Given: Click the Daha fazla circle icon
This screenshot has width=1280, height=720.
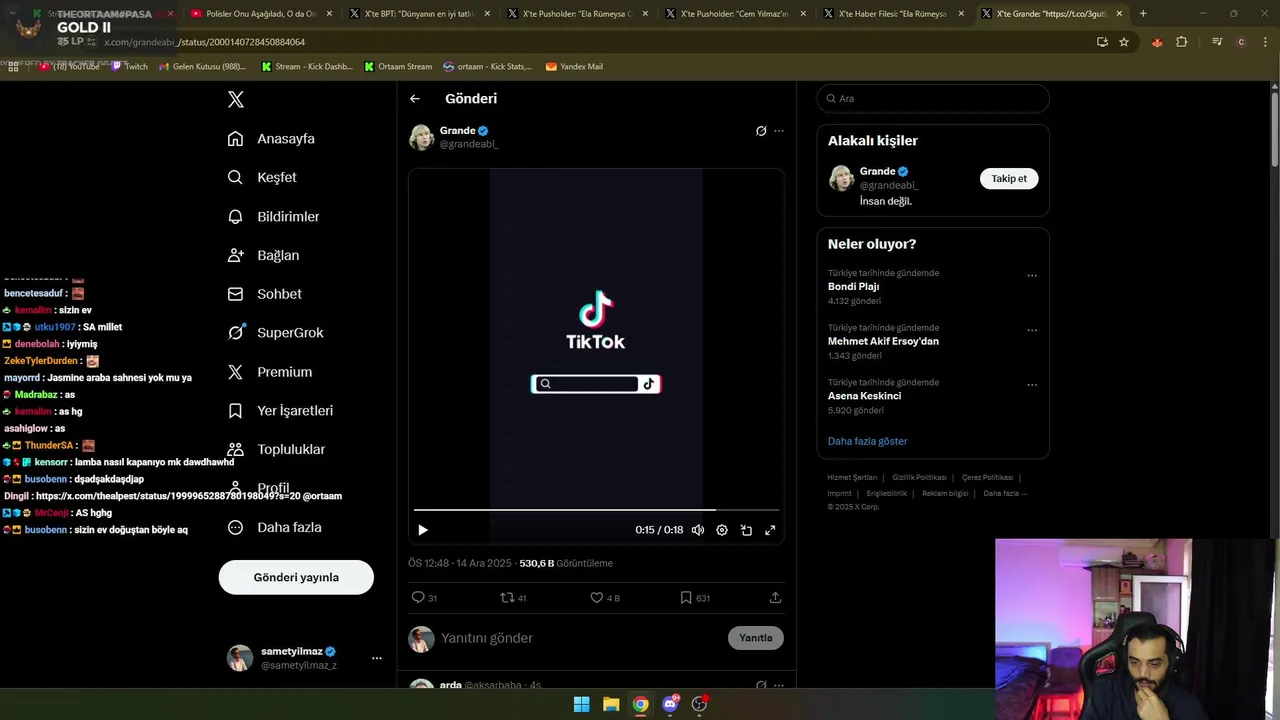Looking at the screenshot, I should click(235, 527).
